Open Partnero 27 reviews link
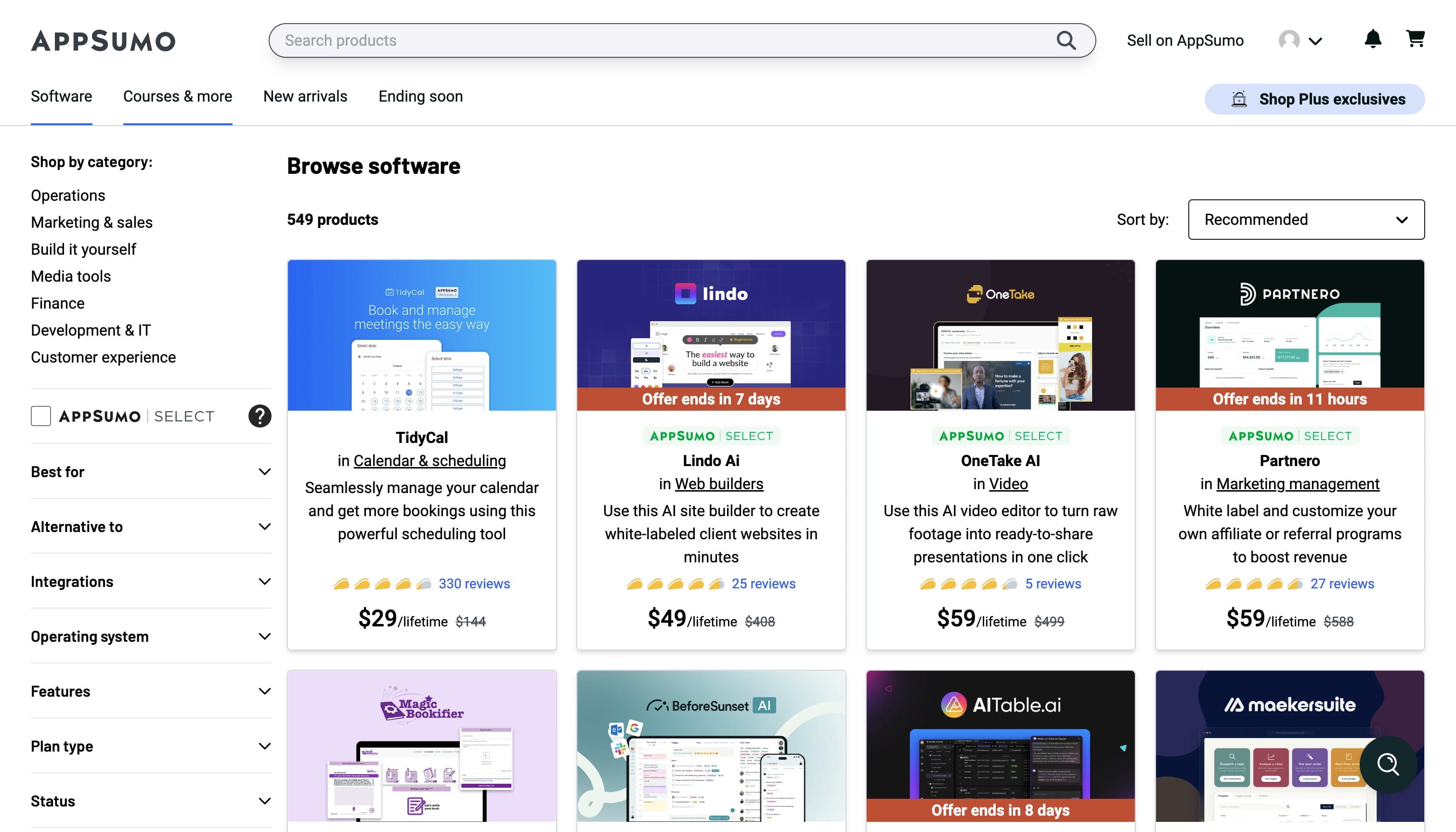The width and height of the screenshot is (1456, 832). coord(1342,584)
